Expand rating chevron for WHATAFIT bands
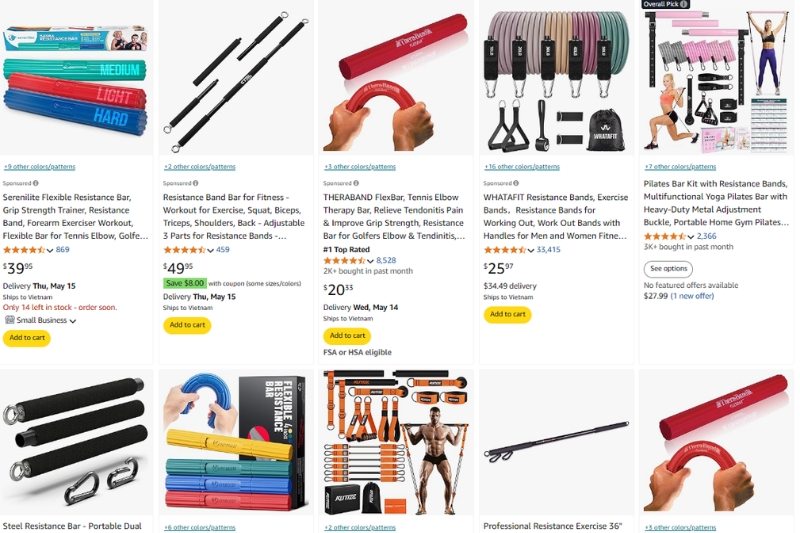This screenshot has height=533, width=800. (531, 250)
